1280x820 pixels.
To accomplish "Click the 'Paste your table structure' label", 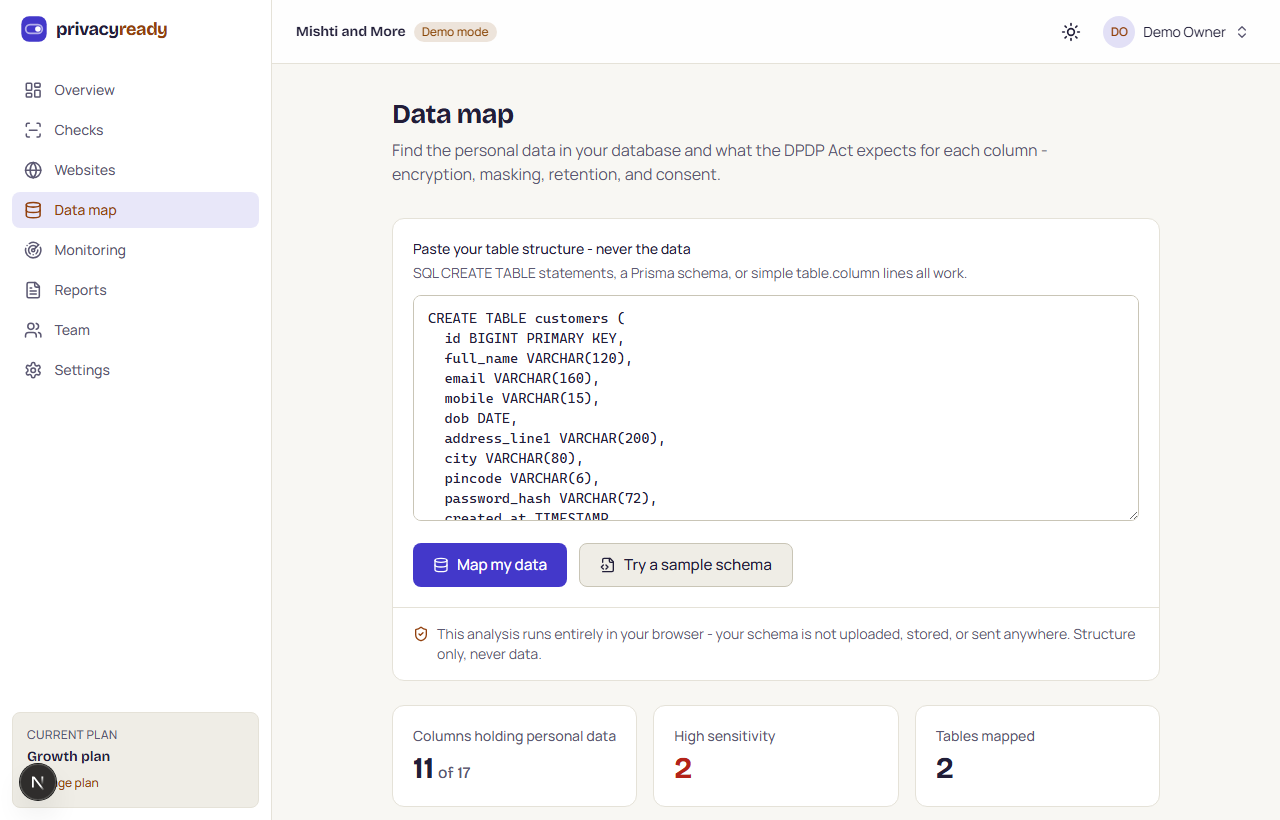I will (x=552, y=249).
